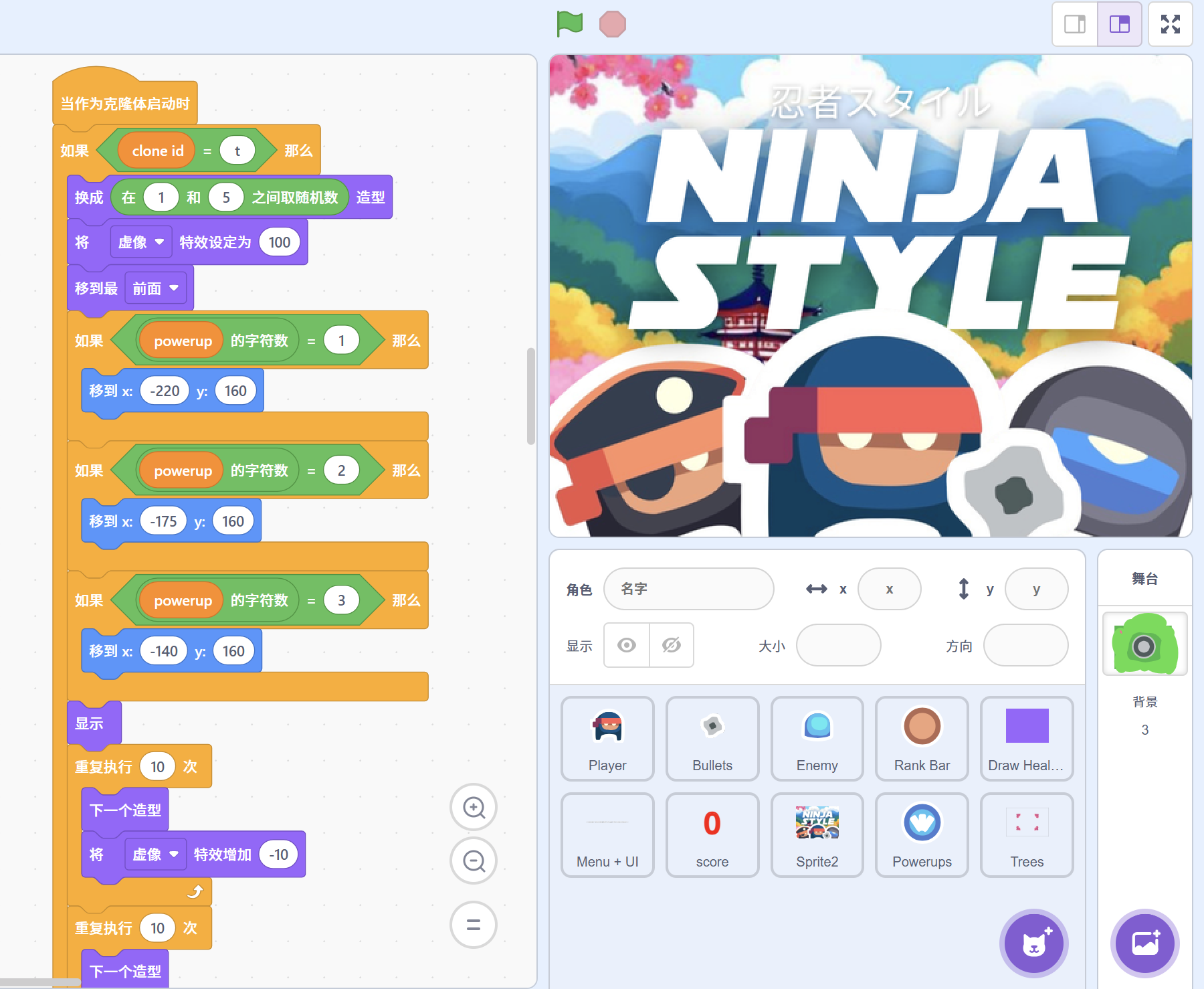This screenshot has height=989, width=1204.
Task: Enter full screen stage mode
Action: click(x=1171, y=25)
